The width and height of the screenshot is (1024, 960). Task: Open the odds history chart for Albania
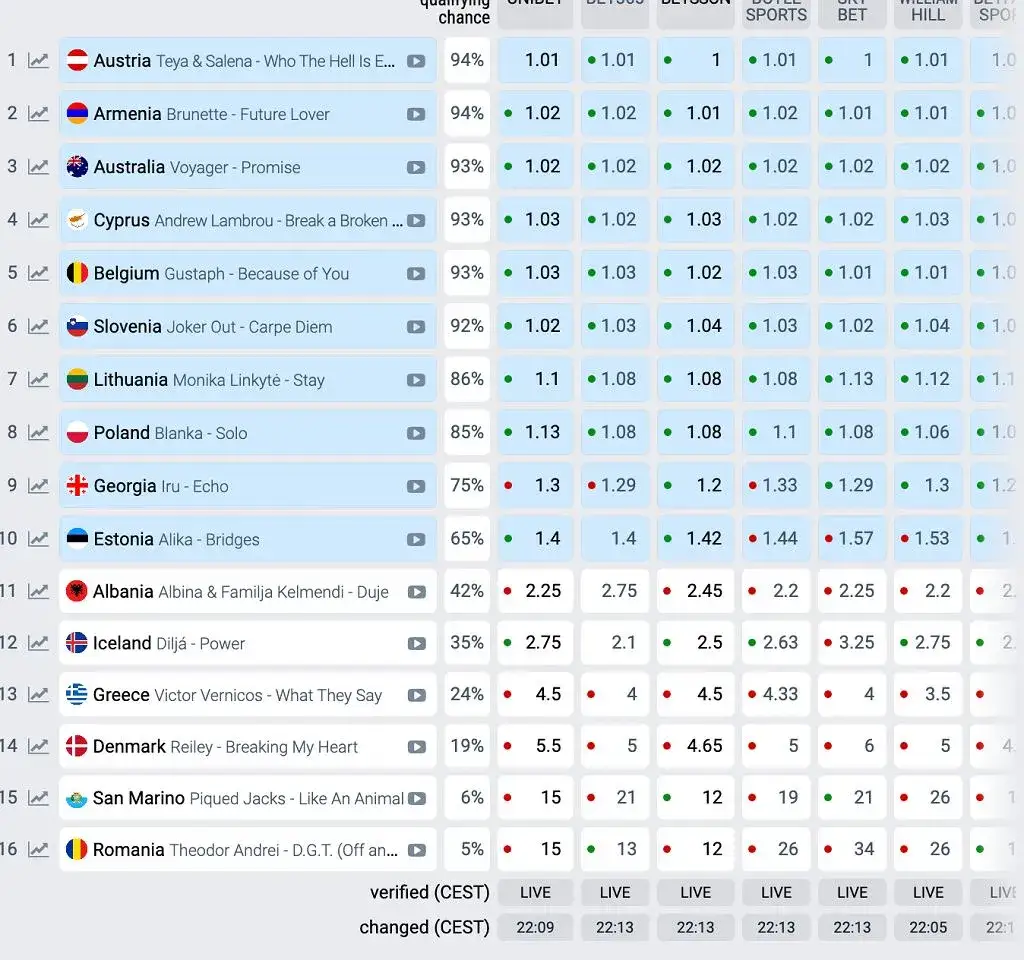pyautogui.click(x=39, y=592)
